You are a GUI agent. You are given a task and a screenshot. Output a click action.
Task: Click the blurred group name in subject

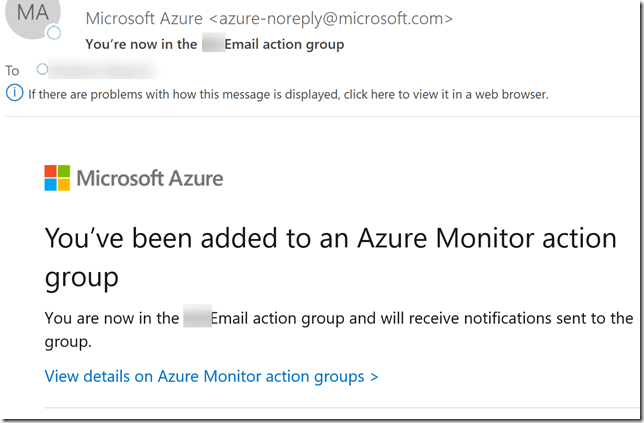click(215, 44)
